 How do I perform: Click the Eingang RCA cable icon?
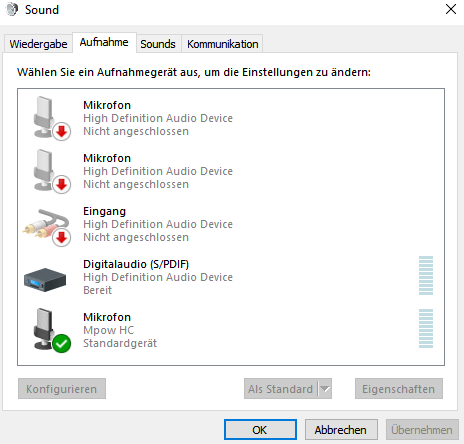click(x=46, y=225)
